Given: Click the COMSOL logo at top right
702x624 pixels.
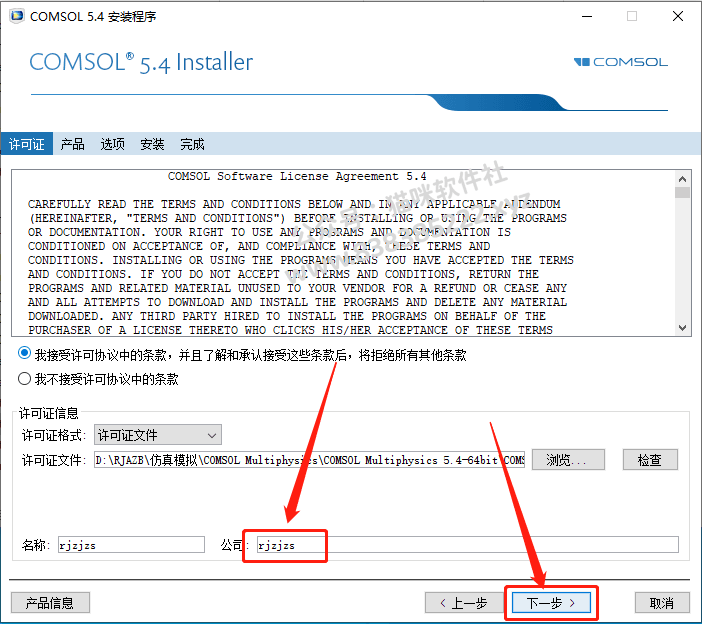Looking at the screenshot, I should pyautogui.click(x=621, y=62).
